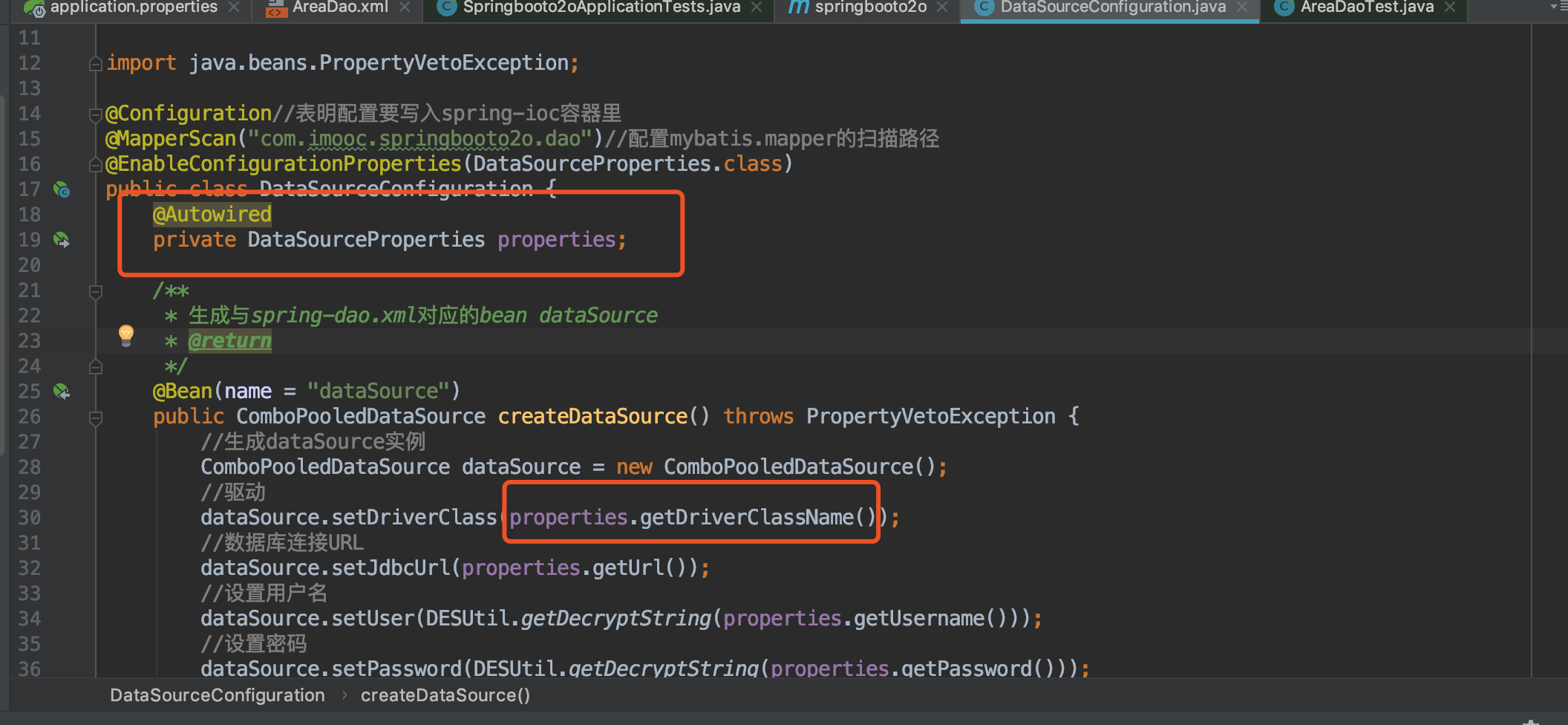Click the Spring bean gutter icon on line 17
1568x725 pixels.
point(62,189)
